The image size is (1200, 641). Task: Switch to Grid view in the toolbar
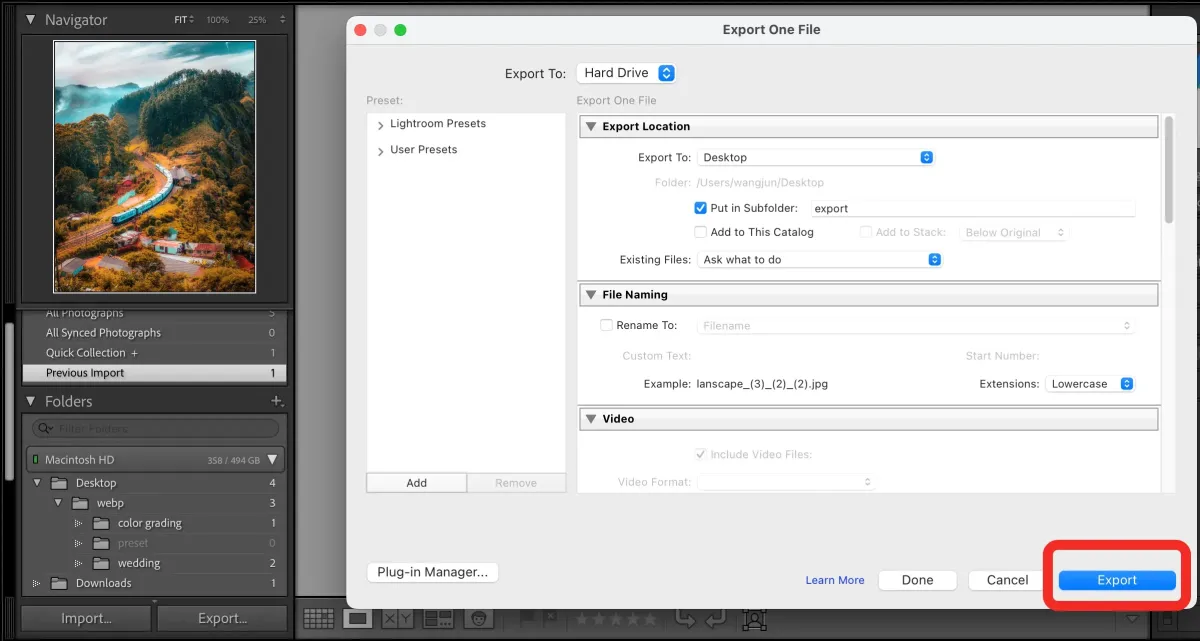click(x=318, y=618)
